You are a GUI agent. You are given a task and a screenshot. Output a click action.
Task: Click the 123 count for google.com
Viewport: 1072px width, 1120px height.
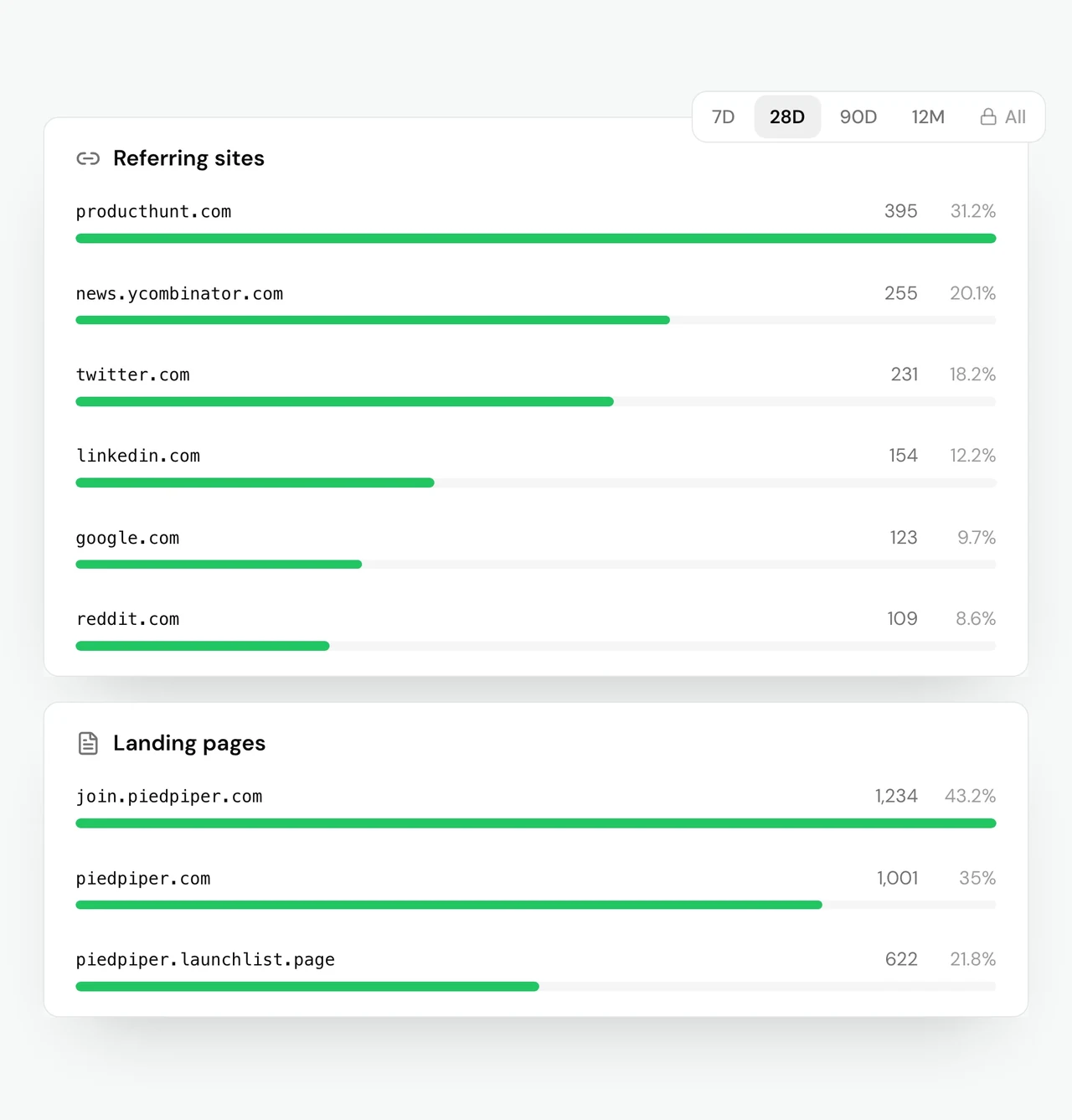(904, 538)
